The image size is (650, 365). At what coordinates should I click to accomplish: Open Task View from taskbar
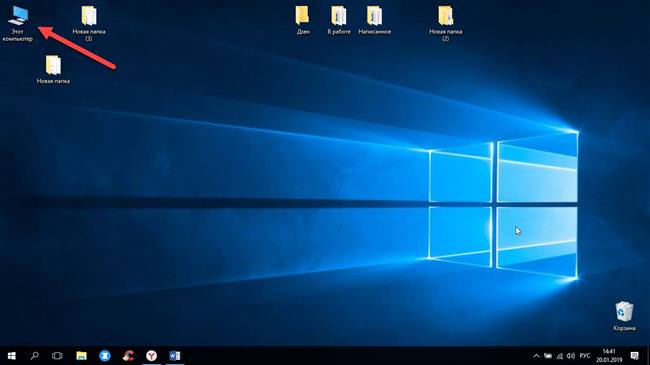click(x=57, y=356)
